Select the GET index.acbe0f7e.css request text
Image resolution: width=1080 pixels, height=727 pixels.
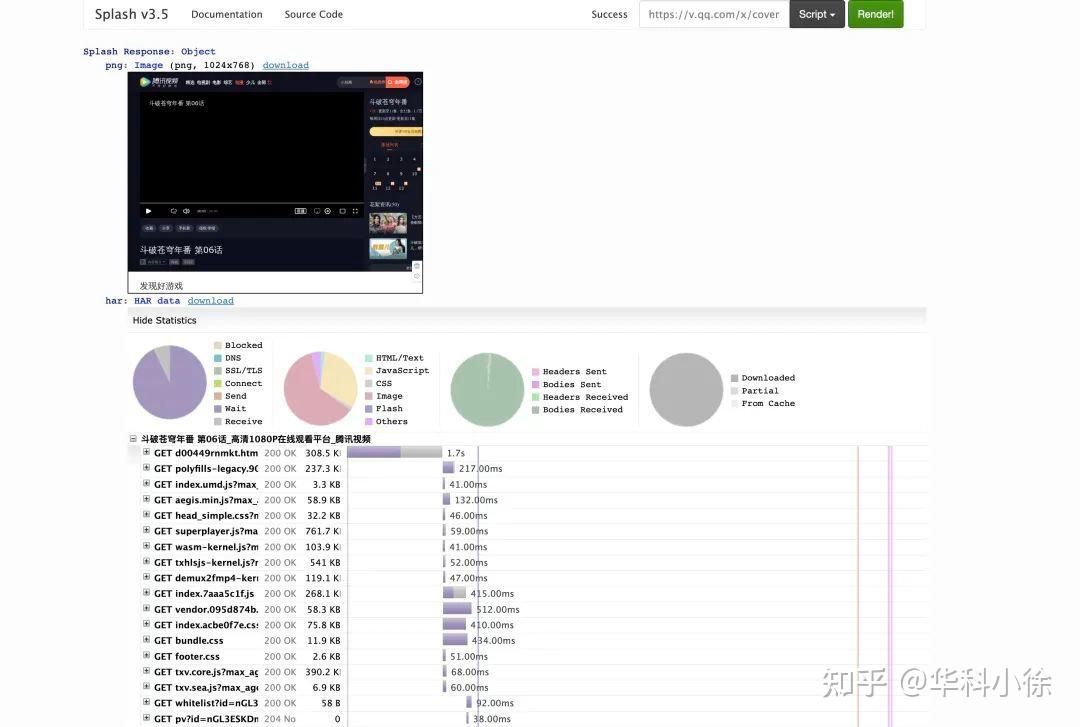(x=206, y=625)
